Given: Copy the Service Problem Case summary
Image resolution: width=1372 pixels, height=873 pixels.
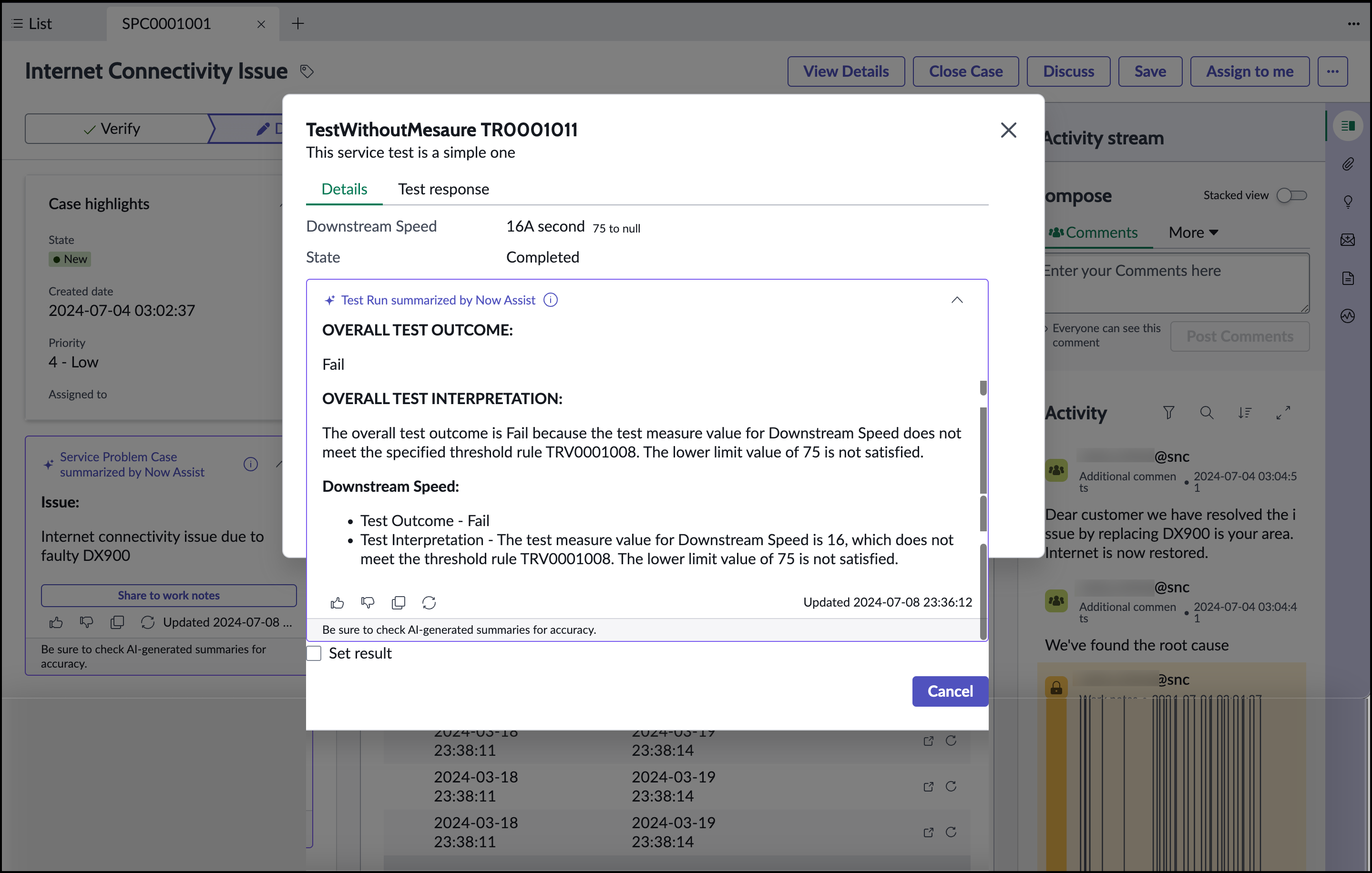Looking at the screenshot, I should click(117, 622).
